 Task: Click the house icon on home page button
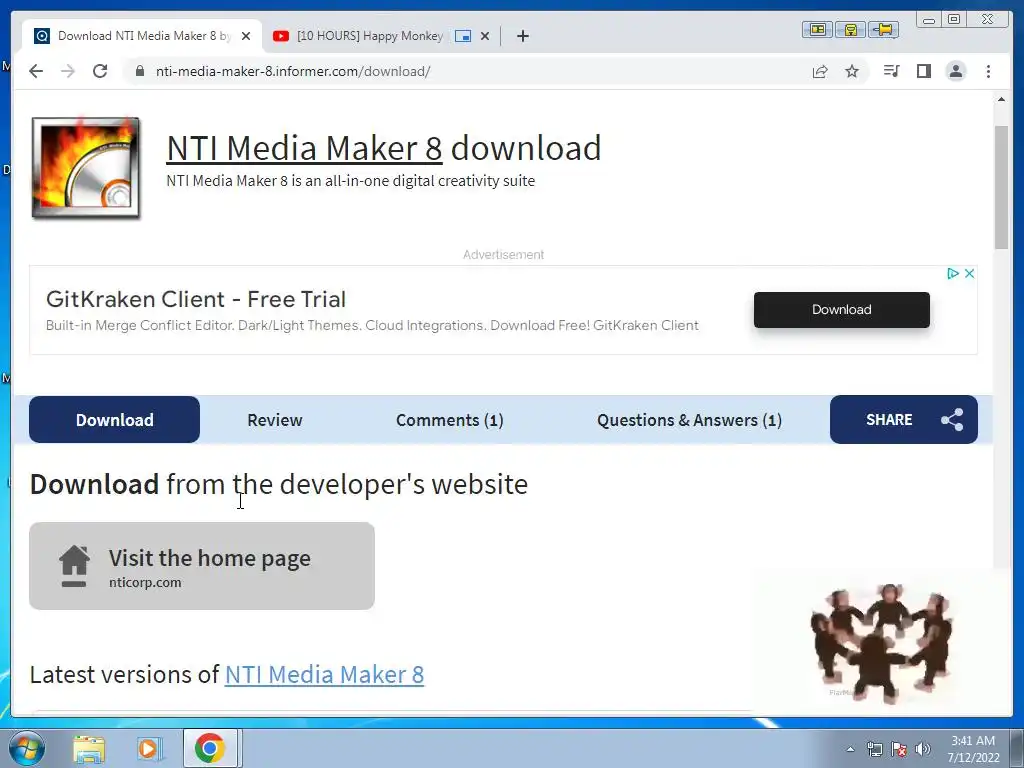74,566
